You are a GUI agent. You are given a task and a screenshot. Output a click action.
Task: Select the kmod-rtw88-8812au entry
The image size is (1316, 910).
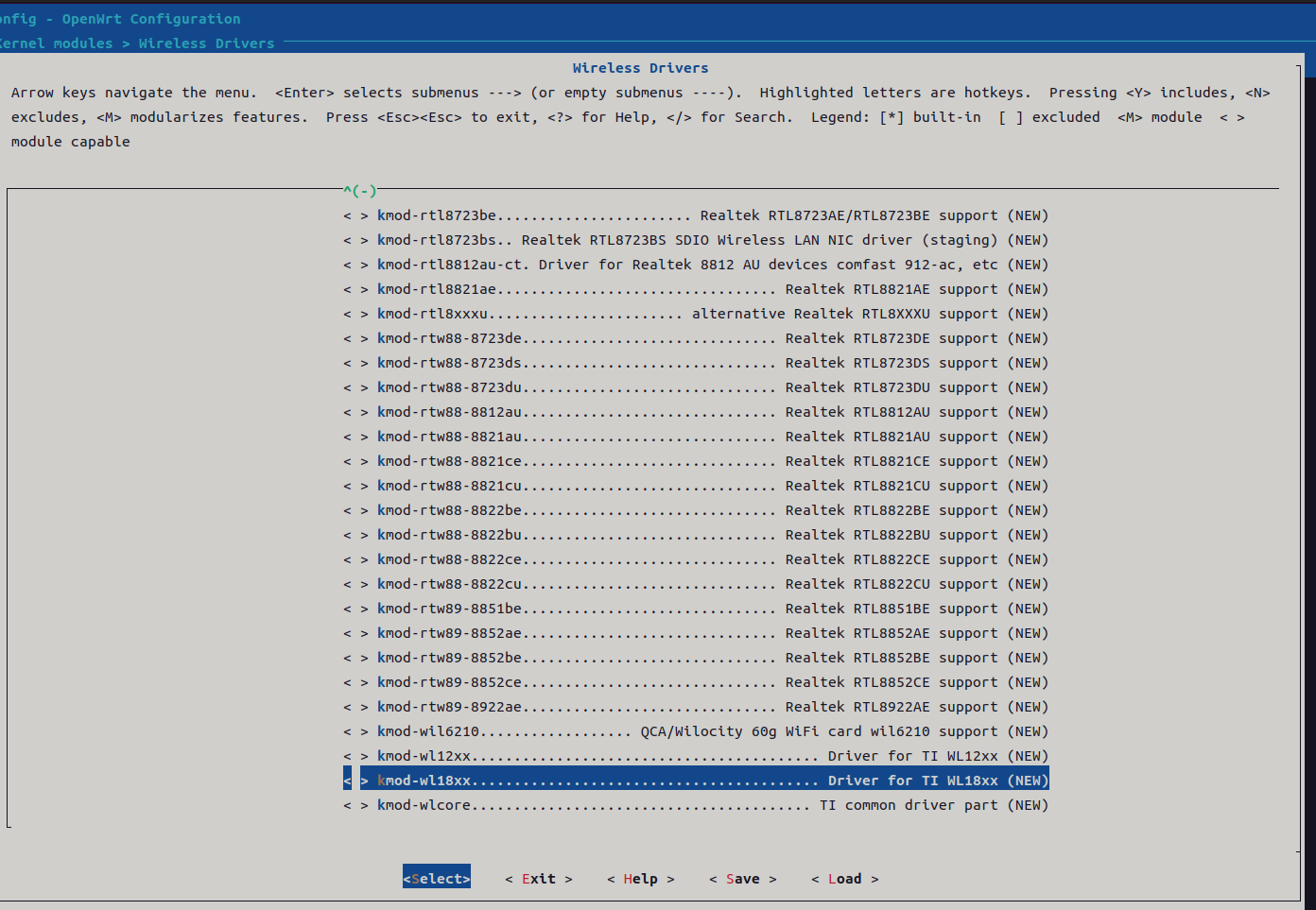click(x=696, y=412)
